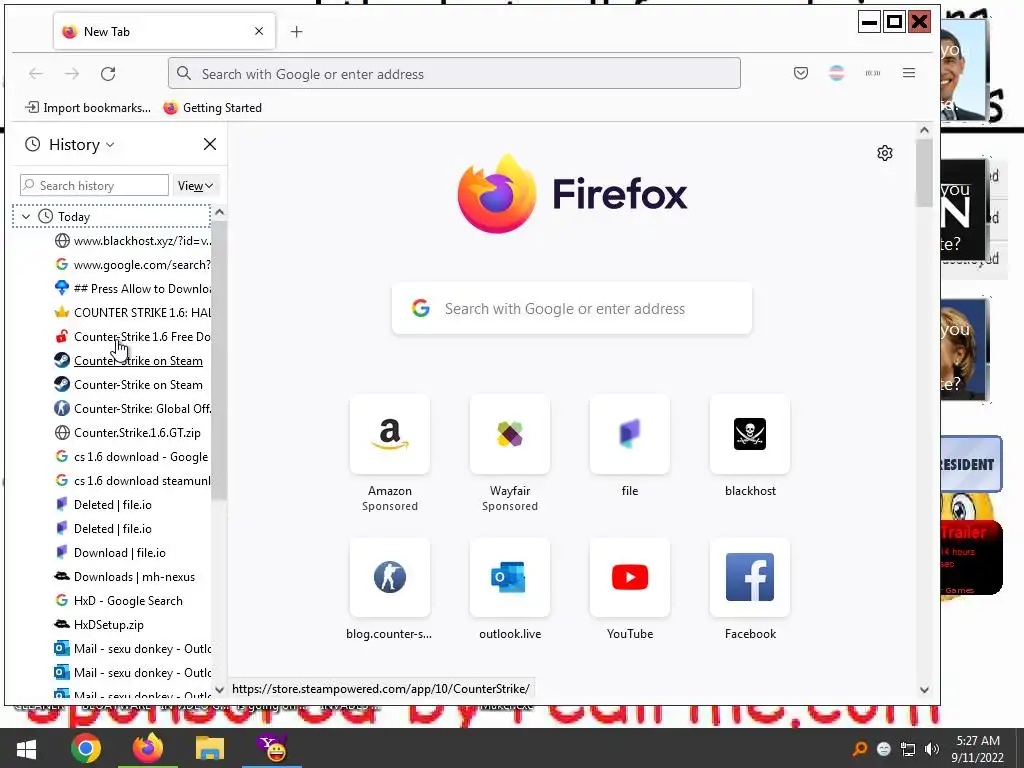Reload the current page
Image resolution: width=1024 pixels, height=768 pixels.
[108, 74]
